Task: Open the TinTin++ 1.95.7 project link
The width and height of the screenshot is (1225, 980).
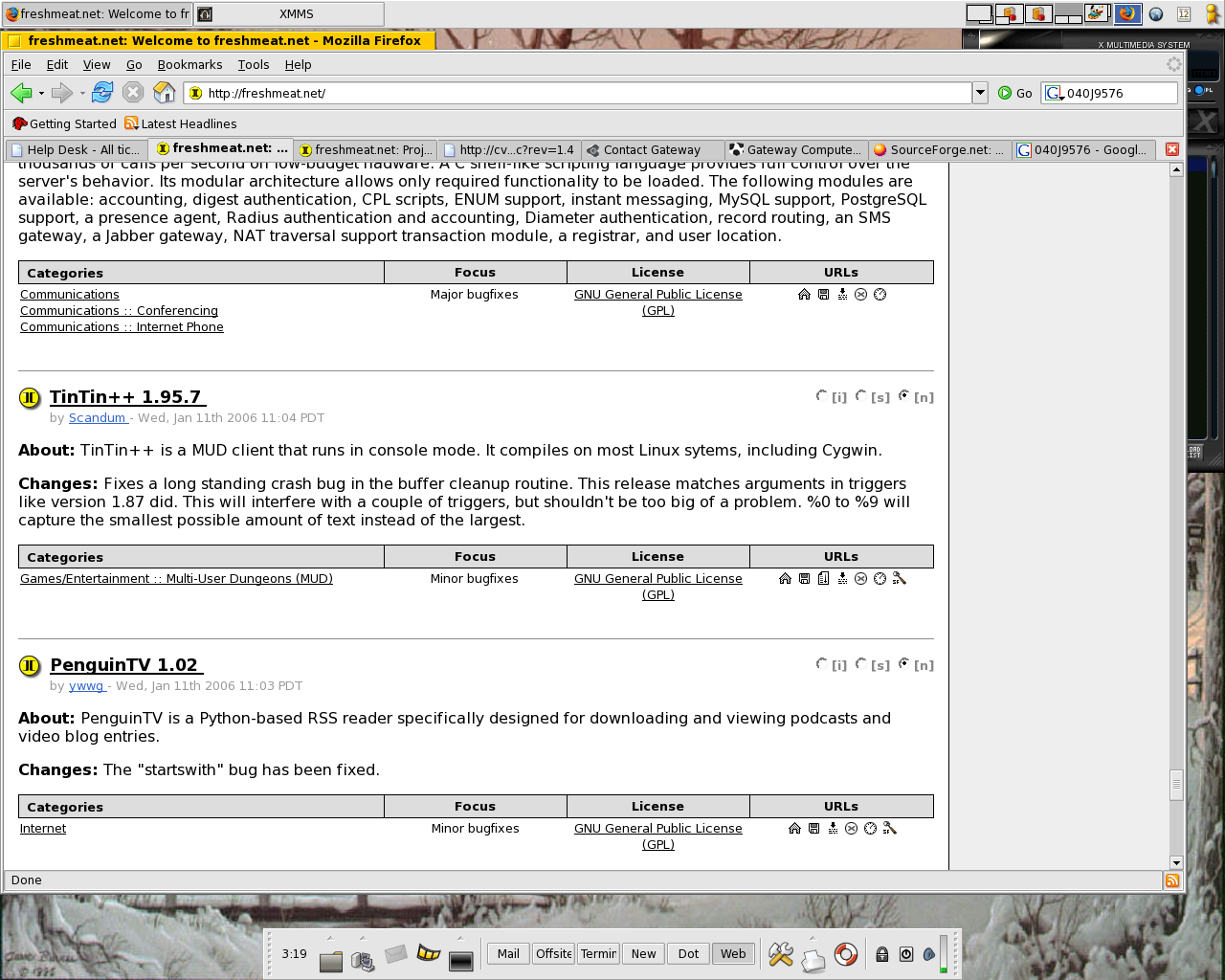Action: 127,397
